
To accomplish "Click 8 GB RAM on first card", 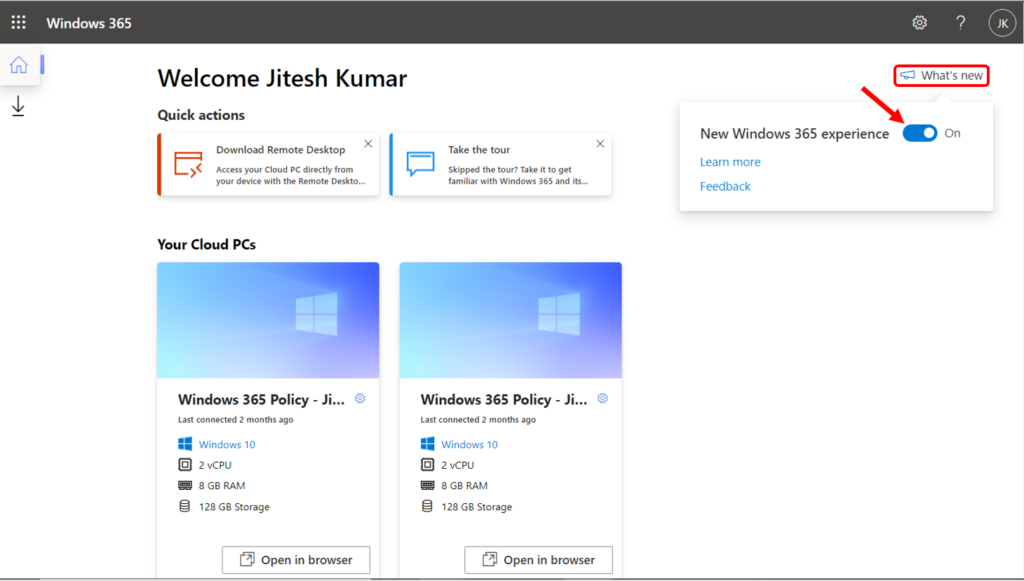I will [222, 486].
